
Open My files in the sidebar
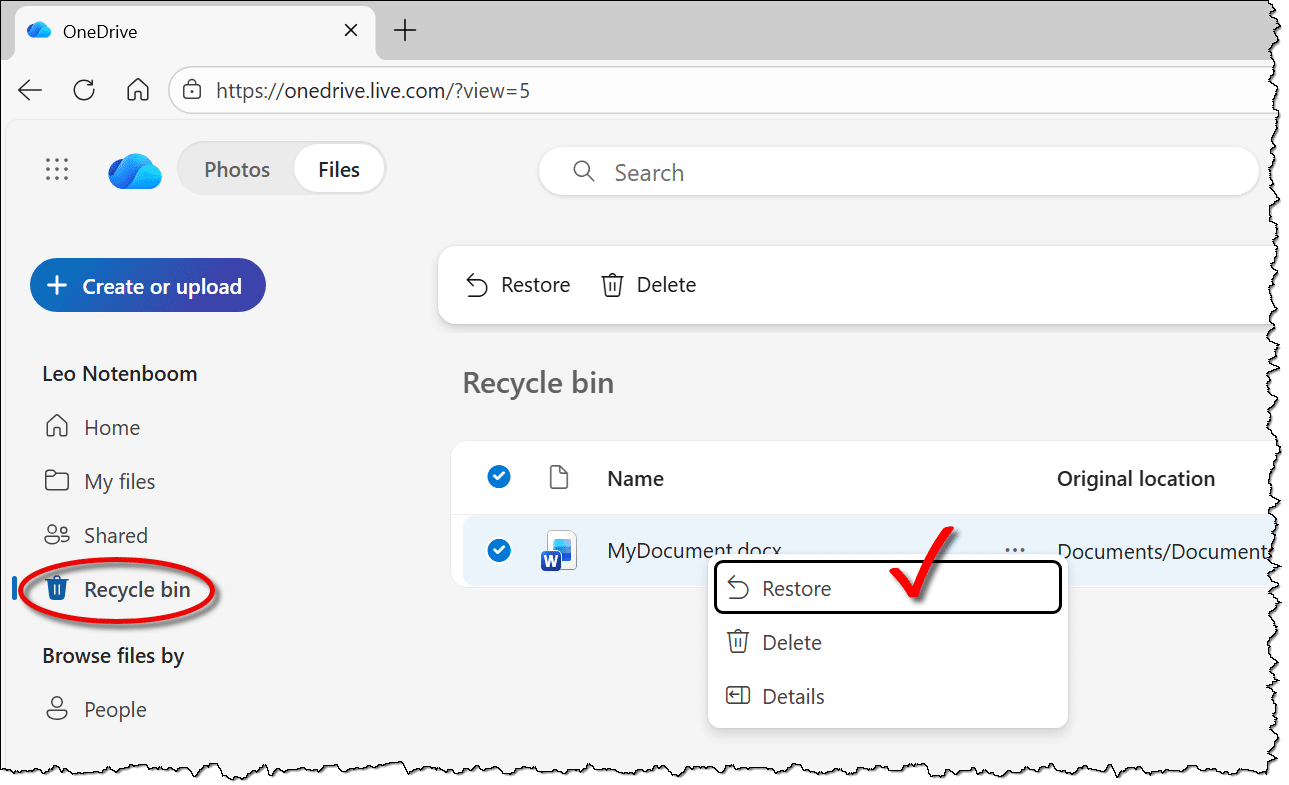[119, 482]
